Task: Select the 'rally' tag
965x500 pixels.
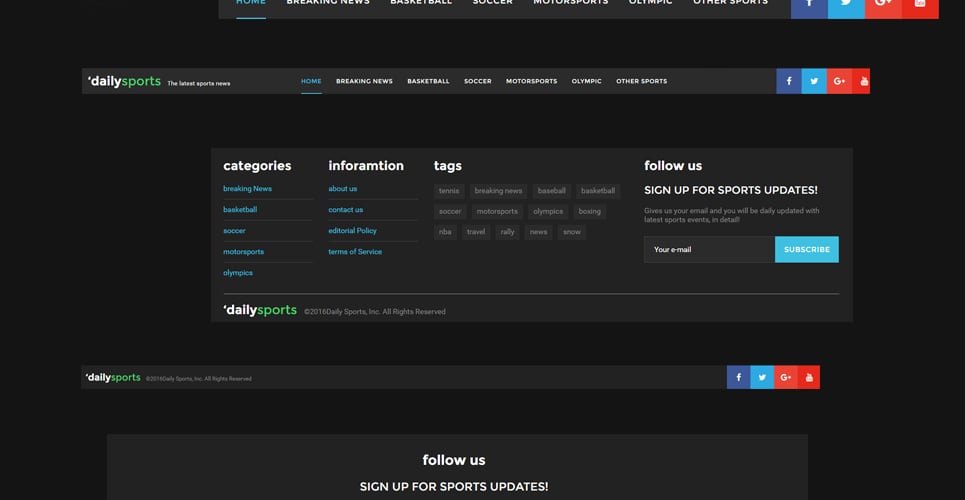Action: tap(507, 232)
